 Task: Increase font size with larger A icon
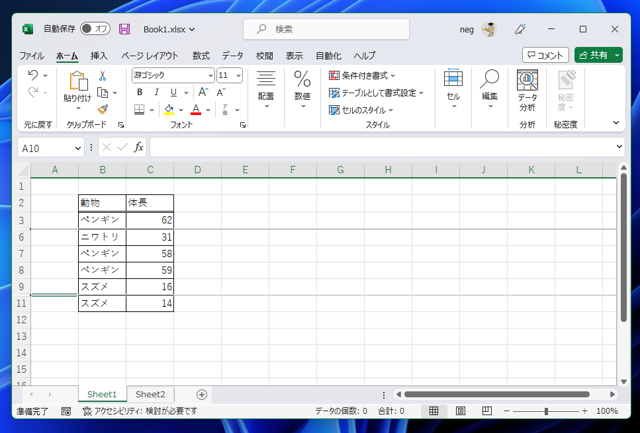pos(203,92)
